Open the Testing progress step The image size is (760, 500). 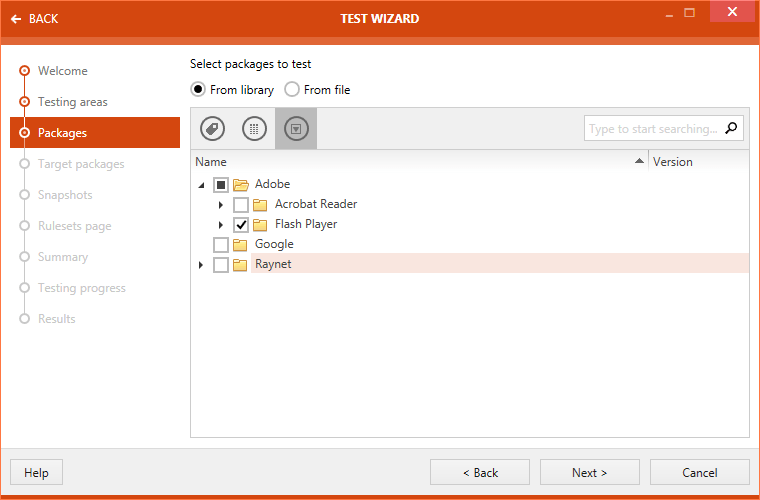click(x=82, y=288)
